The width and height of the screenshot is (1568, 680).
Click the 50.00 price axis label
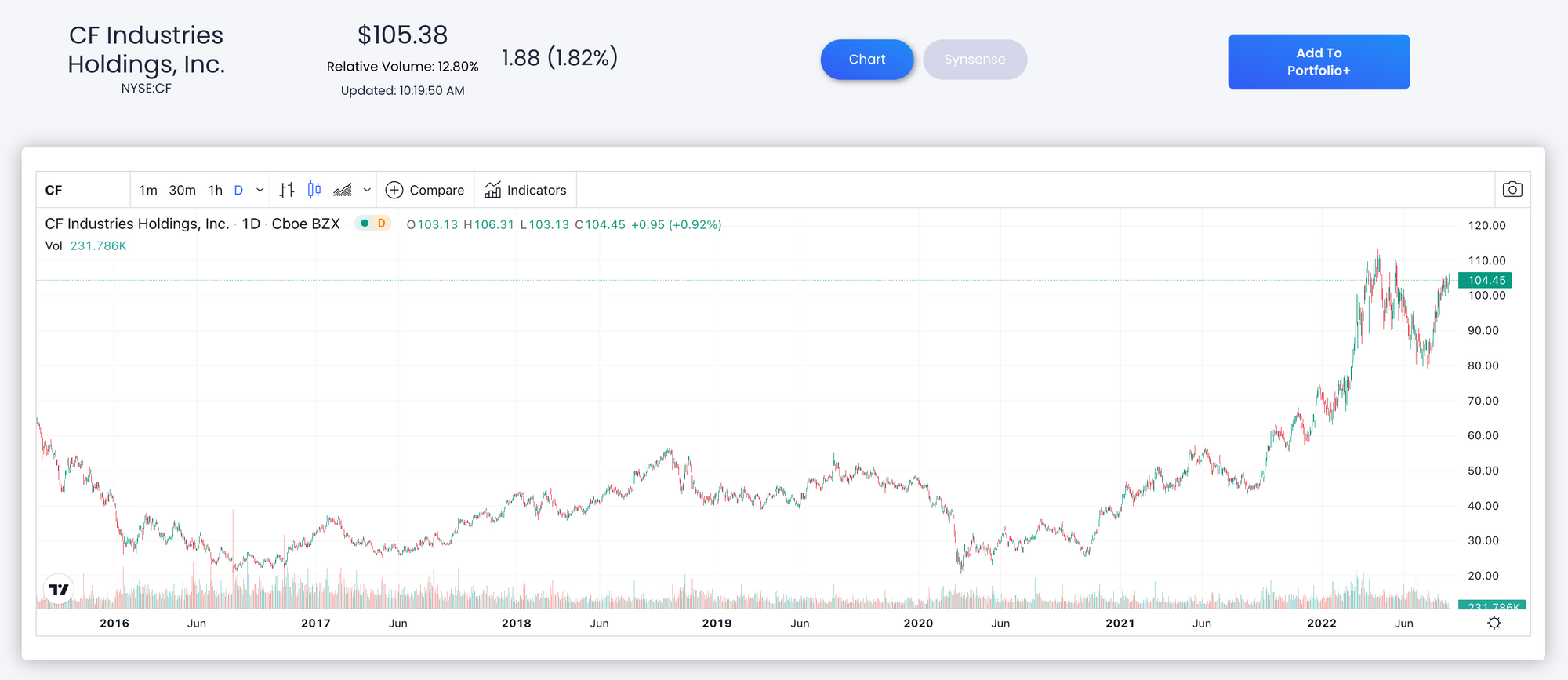coord(1483,471)
